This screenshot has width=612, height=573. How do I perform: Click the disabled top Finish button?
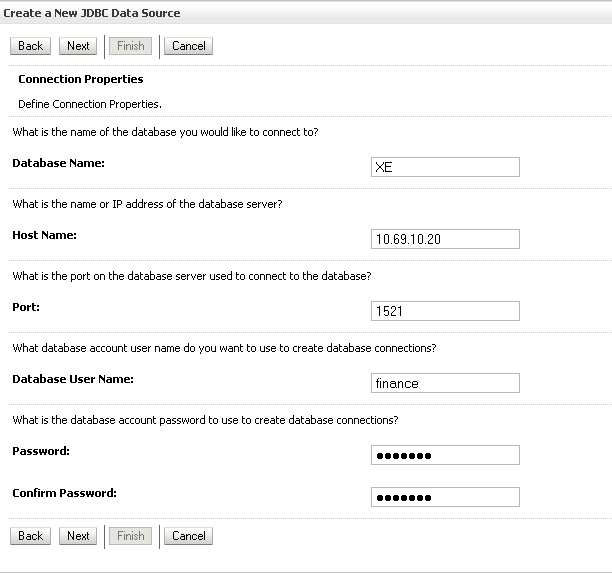(130, 46)
